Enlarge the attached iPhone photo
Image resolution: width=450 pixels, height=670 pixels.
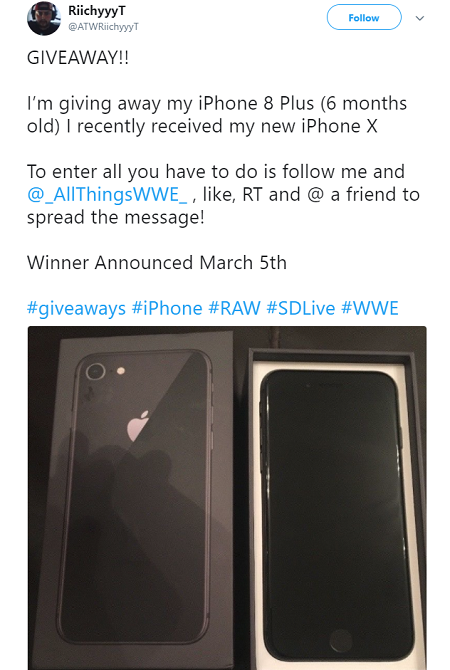227,498
